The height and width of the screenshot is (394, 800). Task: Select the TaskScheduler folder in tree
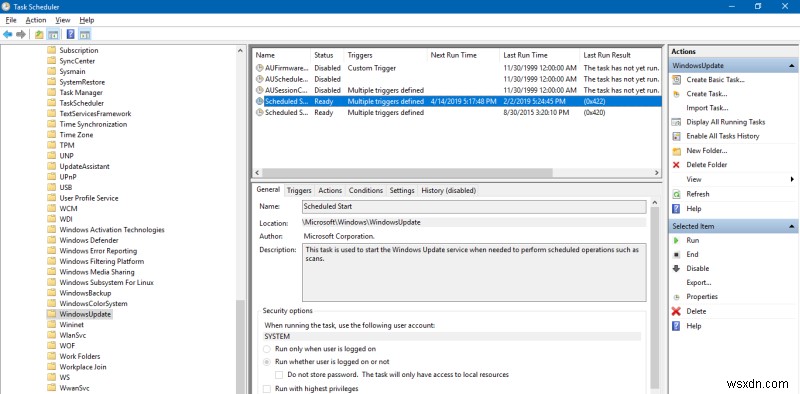click(x=82, y=103)
